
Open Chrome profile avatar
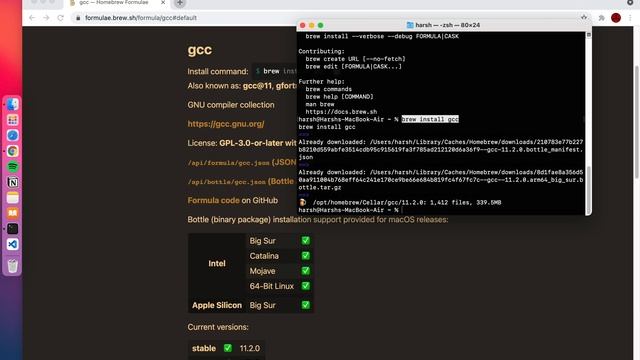pyautogui.click(x=616, y=18)
